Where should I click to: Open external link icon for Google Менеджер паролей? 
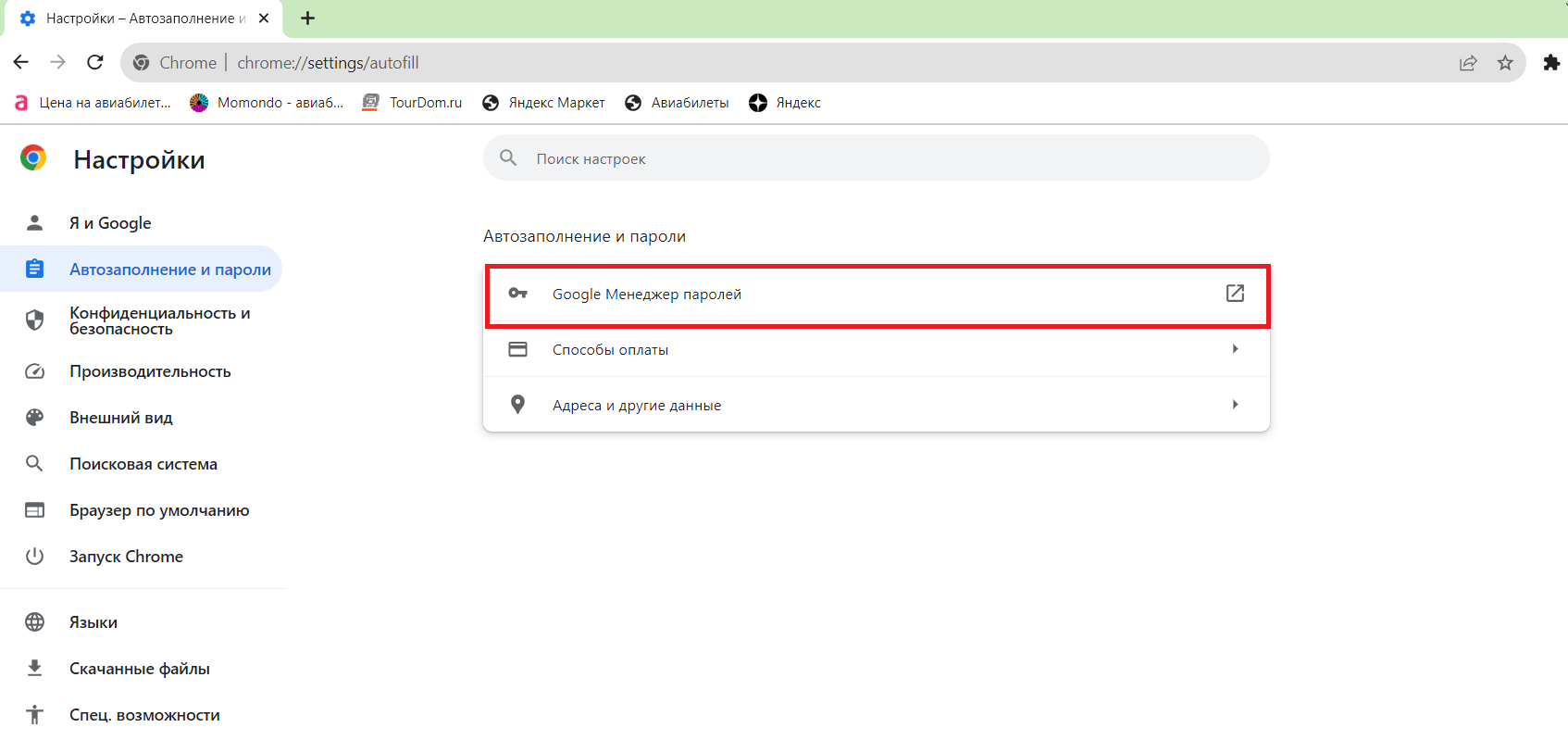1235,294
